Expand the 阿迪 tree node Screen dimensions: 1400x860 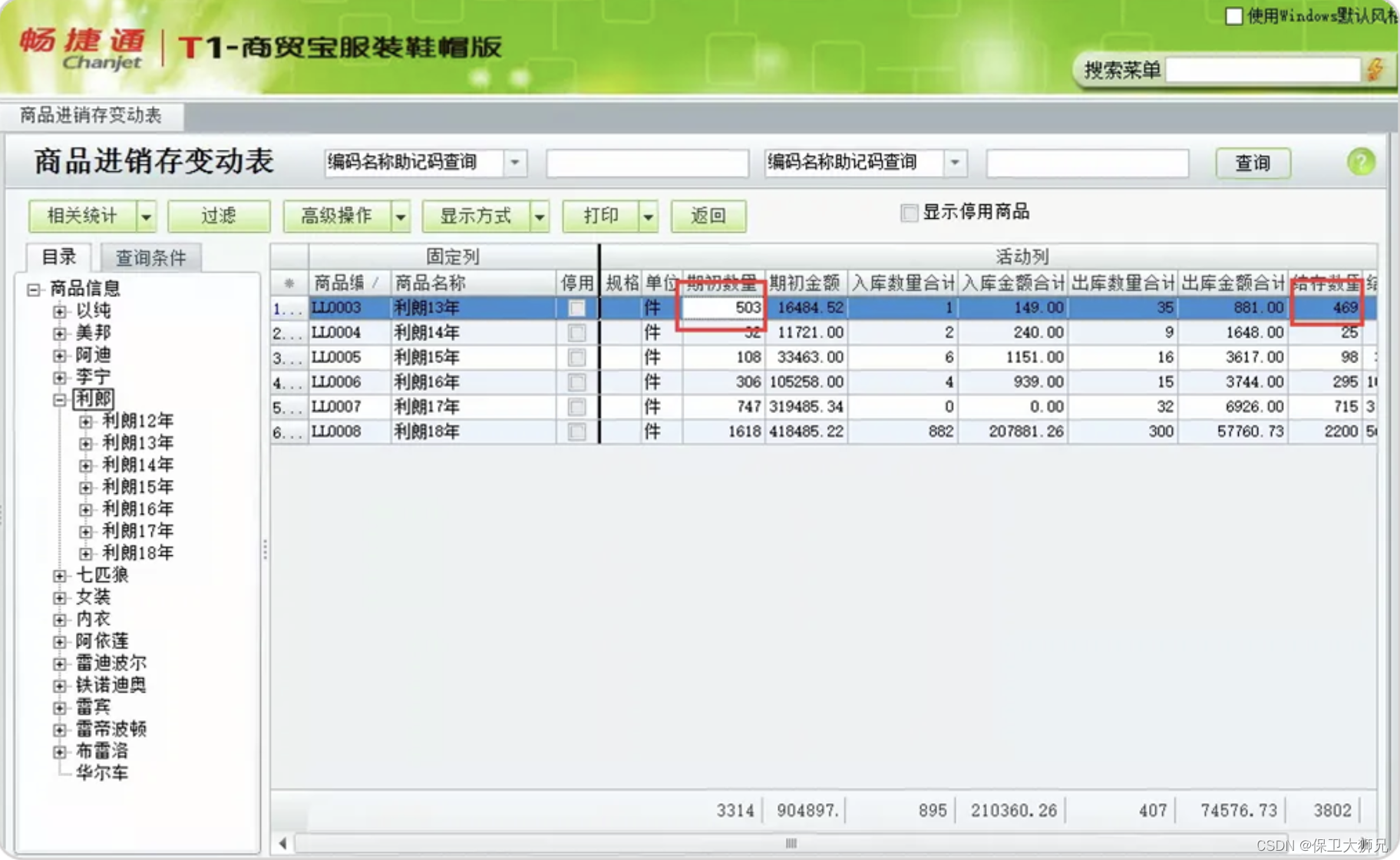pyautogui.click(x=59, y=356)
